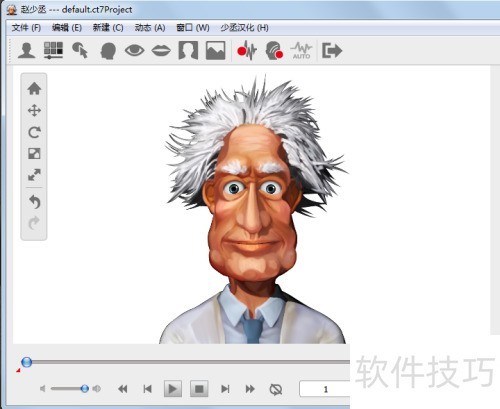Viewport: 500px width, 409px height.
Task: Start audio recording with red waveform icon
Action: click(247, 51)
